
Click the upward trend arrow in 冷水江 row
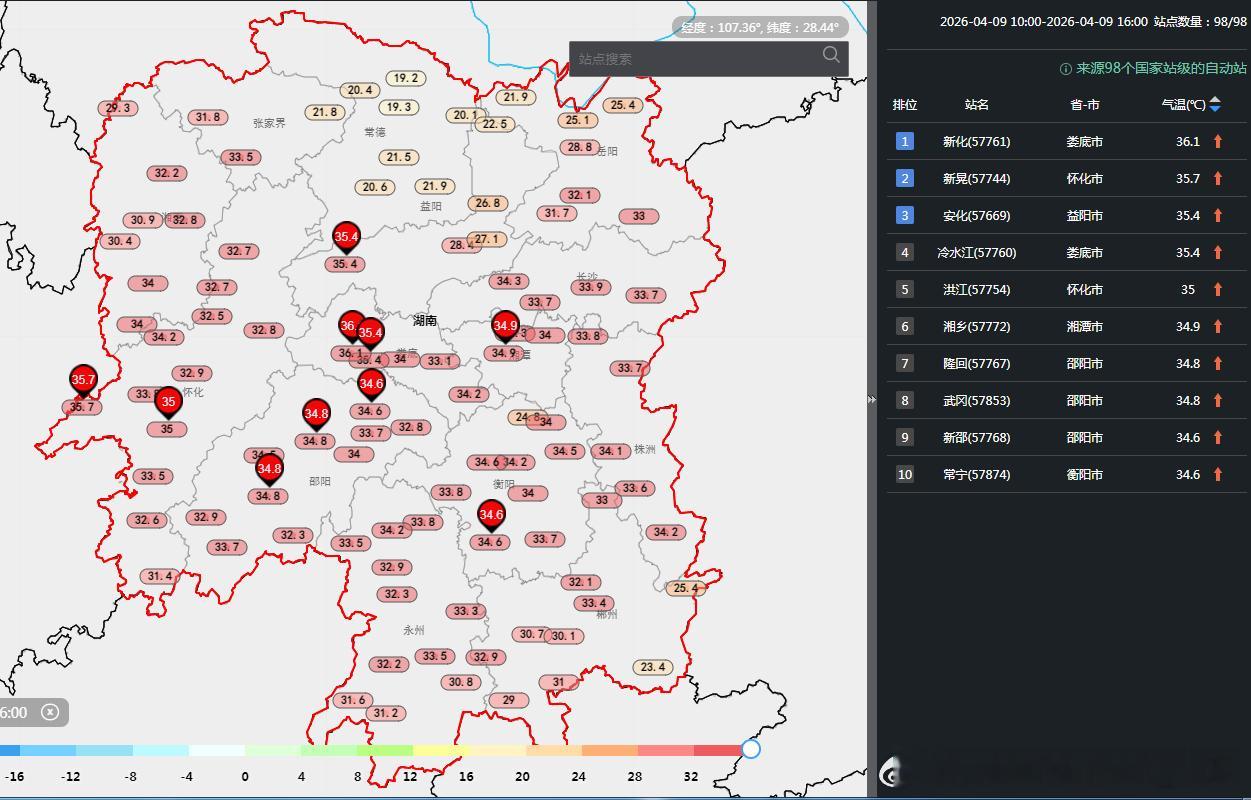tap(1218, 252)
